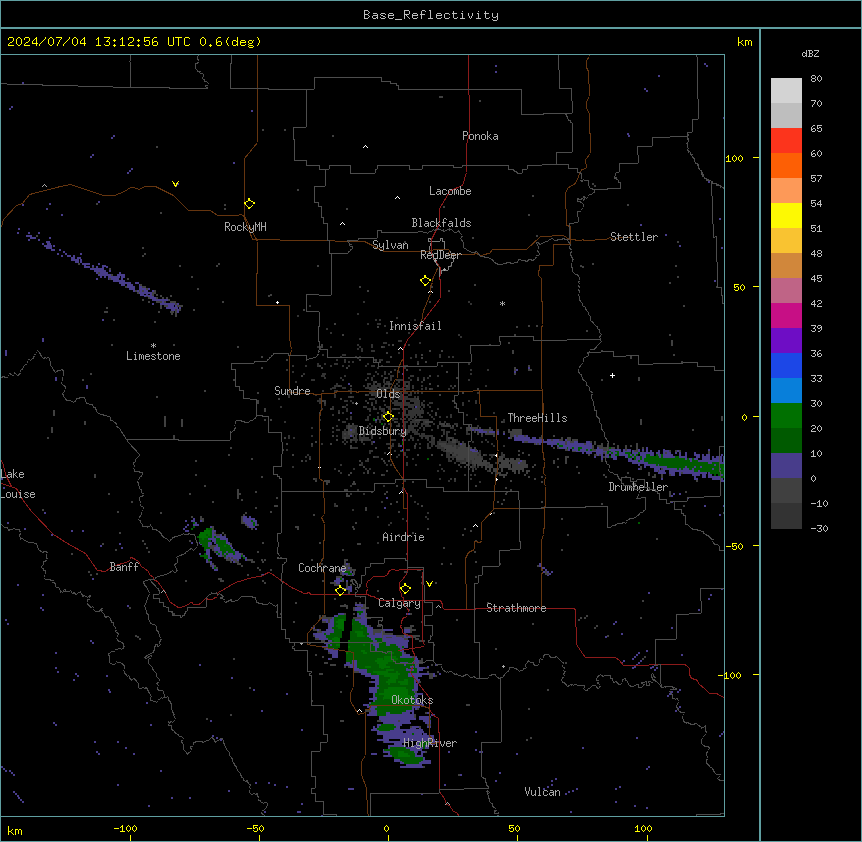Select the HighRiver label
The width and height of the screenshot is (862, 842).
click(x=430, y=743)
